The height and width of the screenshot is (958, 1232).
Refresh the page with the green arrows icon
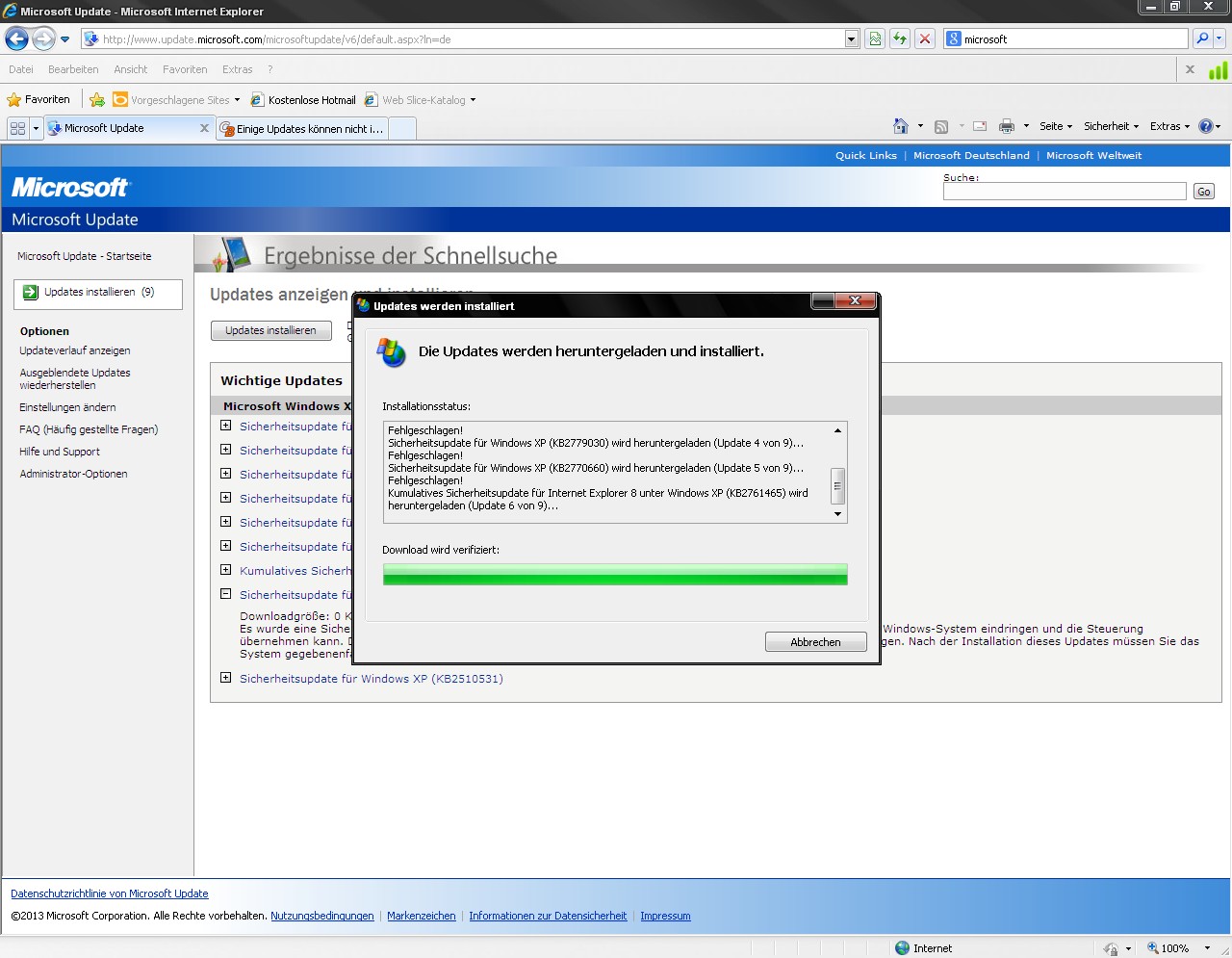click(x=900, y=39)
